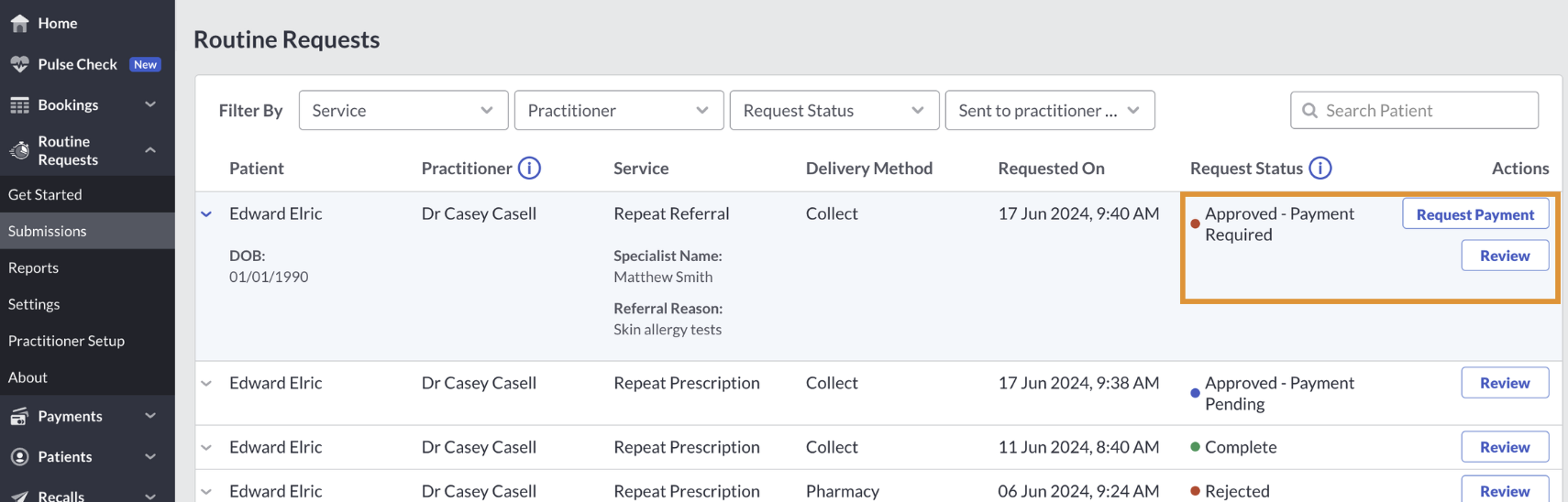Image resolution: width=1568 pixels, height=502 pixels.
Task: Click the Rejected status text
Action: click(1237, 491)
